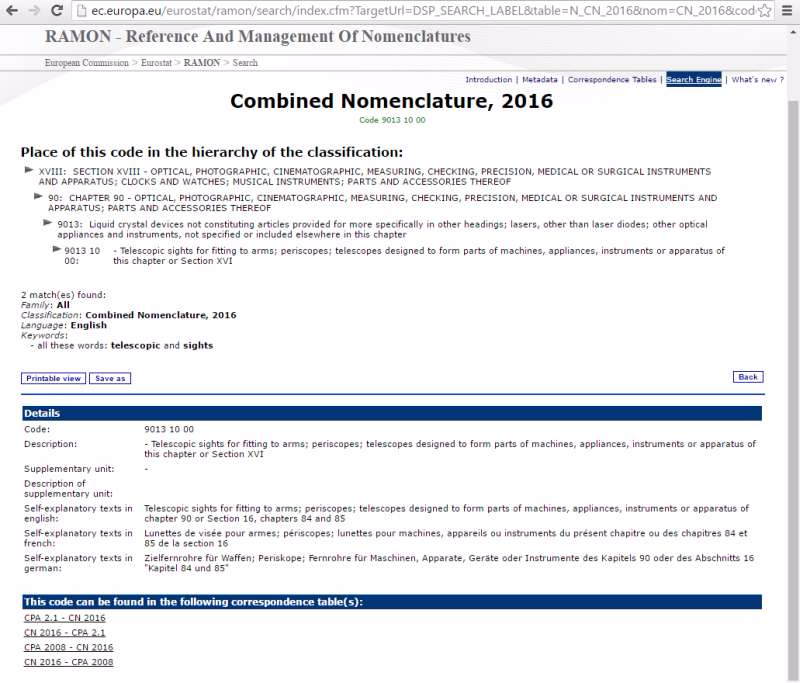Image resolution: width=800 pixels, height=683 pixels.
Task: Click the Language value English
Action: tap(89, 325)
